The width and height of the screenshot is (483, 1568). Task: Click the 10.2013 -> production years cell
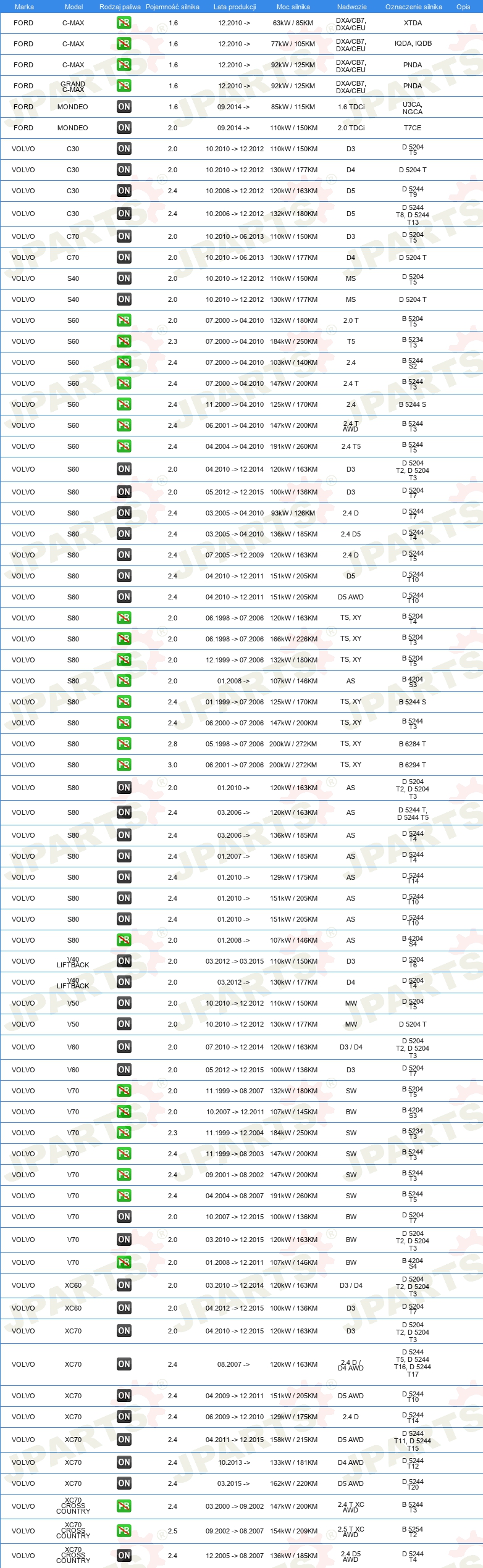[233, 1462]
